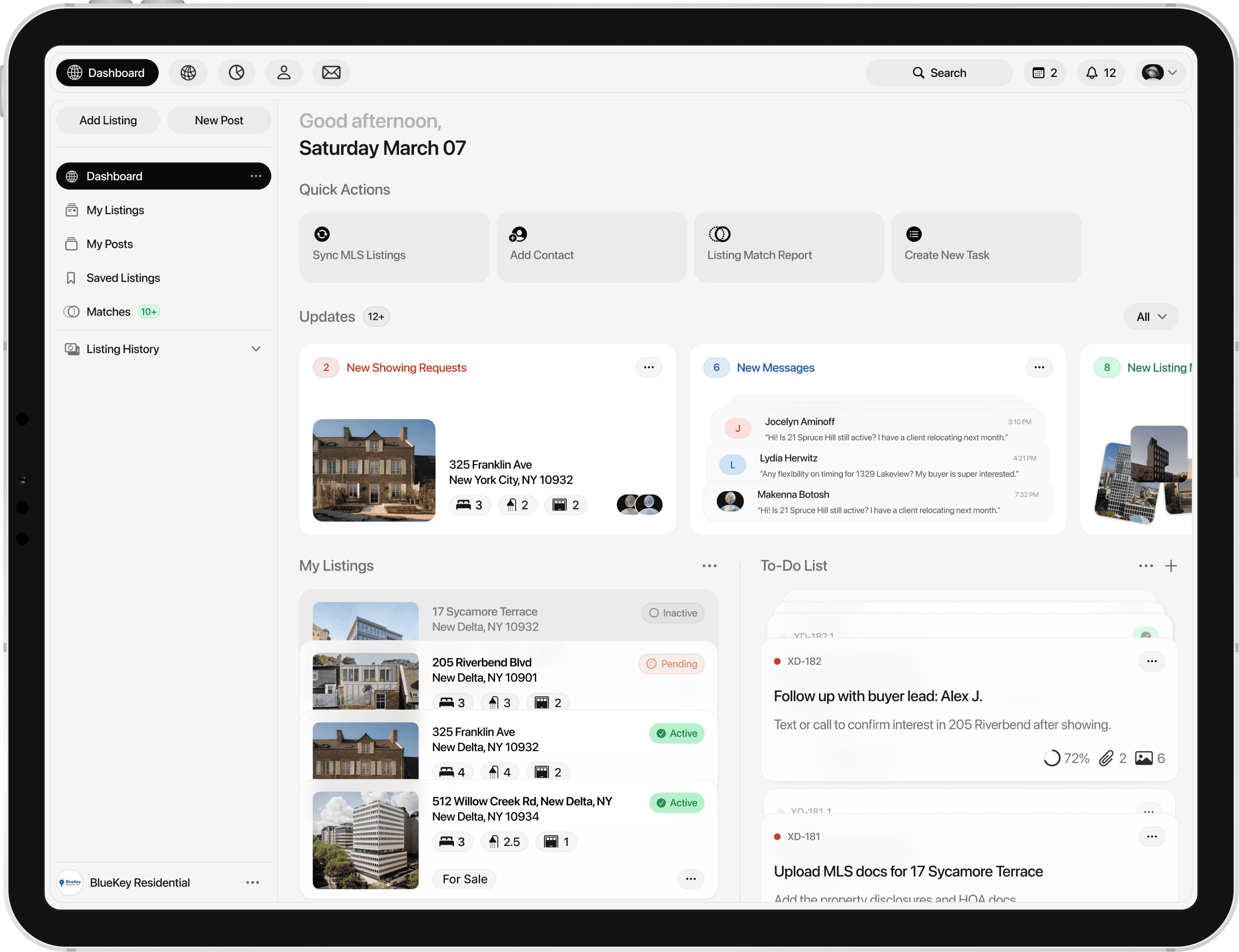Toggle Pending status on 205 Riverbend Blvd
1239x952 pixels.
point(671,664)
